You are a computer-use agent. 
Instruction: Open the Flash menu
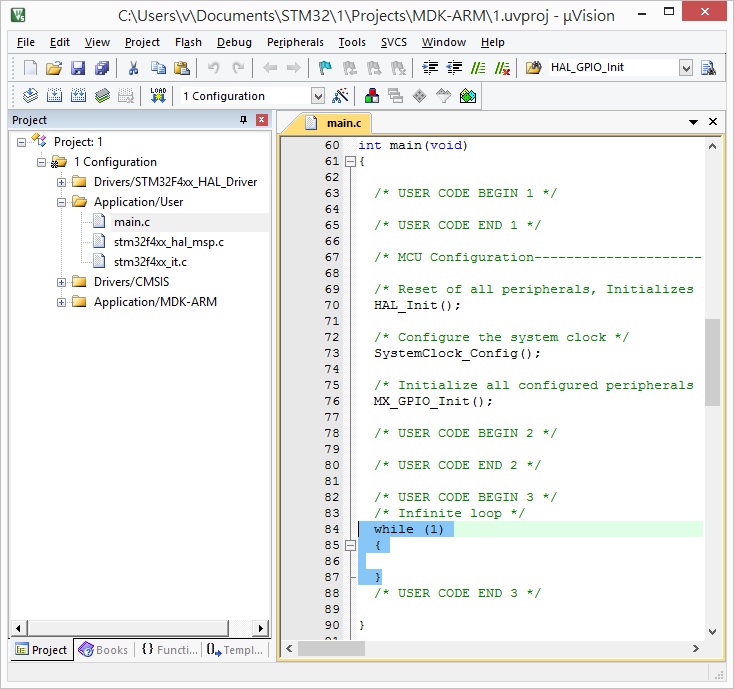tap(188, 42)
